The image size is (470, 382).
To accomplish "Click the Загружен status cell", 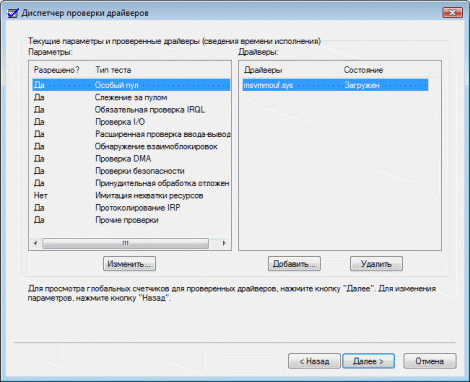I will pyautogui.click(x=362, y=85).
